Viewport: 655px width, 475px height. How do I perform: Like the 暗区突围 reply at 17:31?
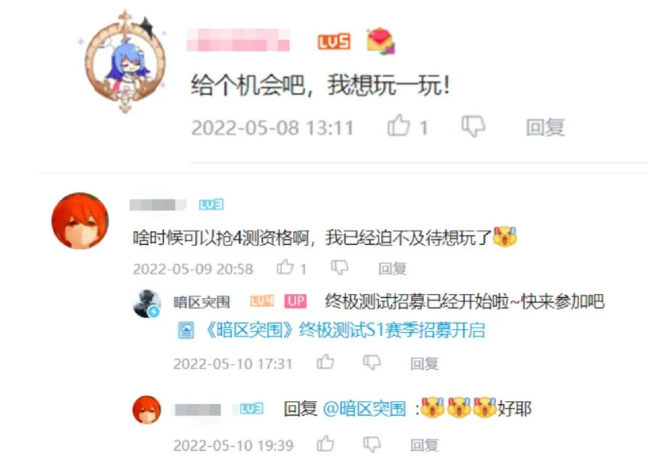(x=325, y=362)
